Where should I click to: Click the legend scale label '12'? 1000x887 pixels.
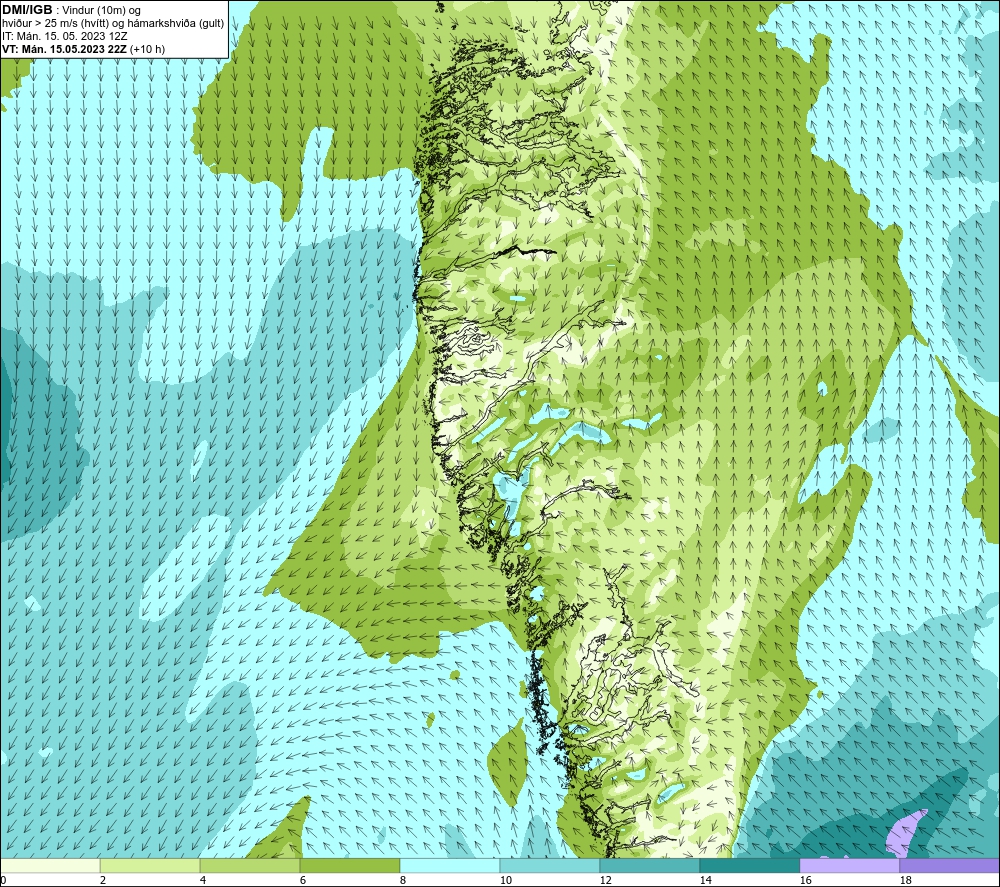(x=605, y=880)
